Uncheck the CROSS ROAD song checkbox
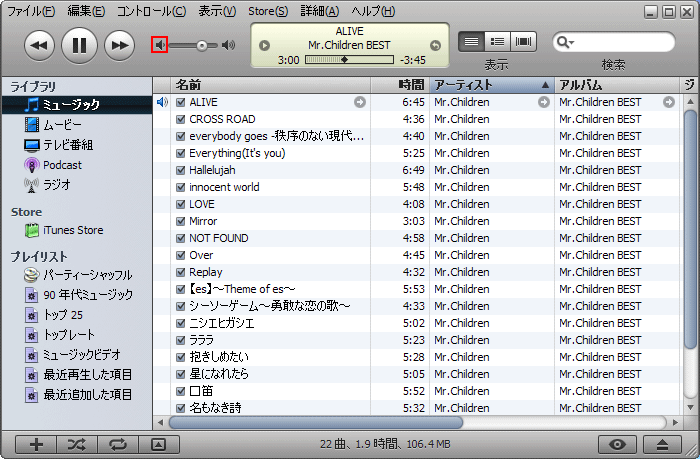The image size is (700, 459). coord(180,119)
